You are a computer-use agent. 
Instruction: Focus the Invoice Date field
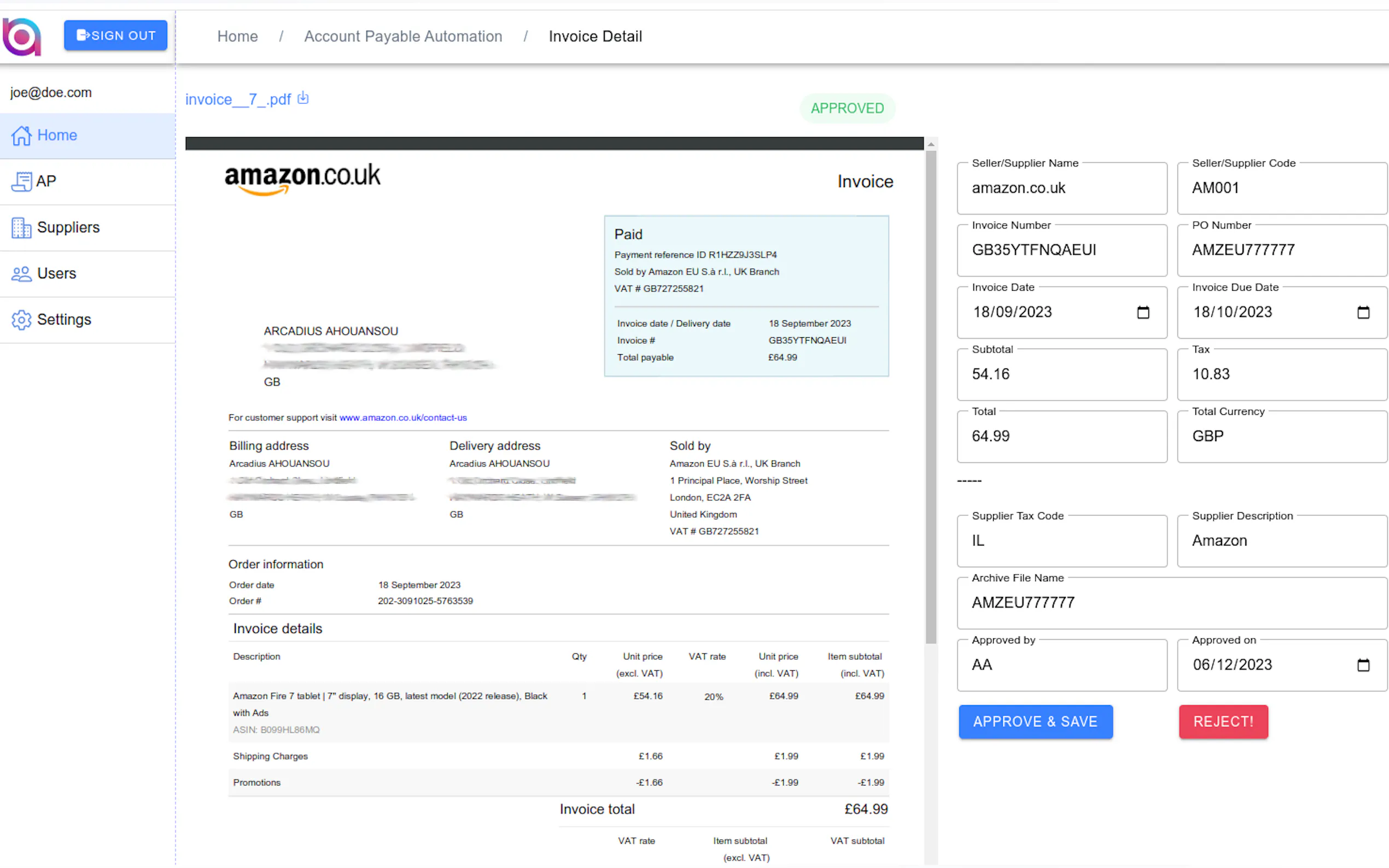[x=1061, y=312]
